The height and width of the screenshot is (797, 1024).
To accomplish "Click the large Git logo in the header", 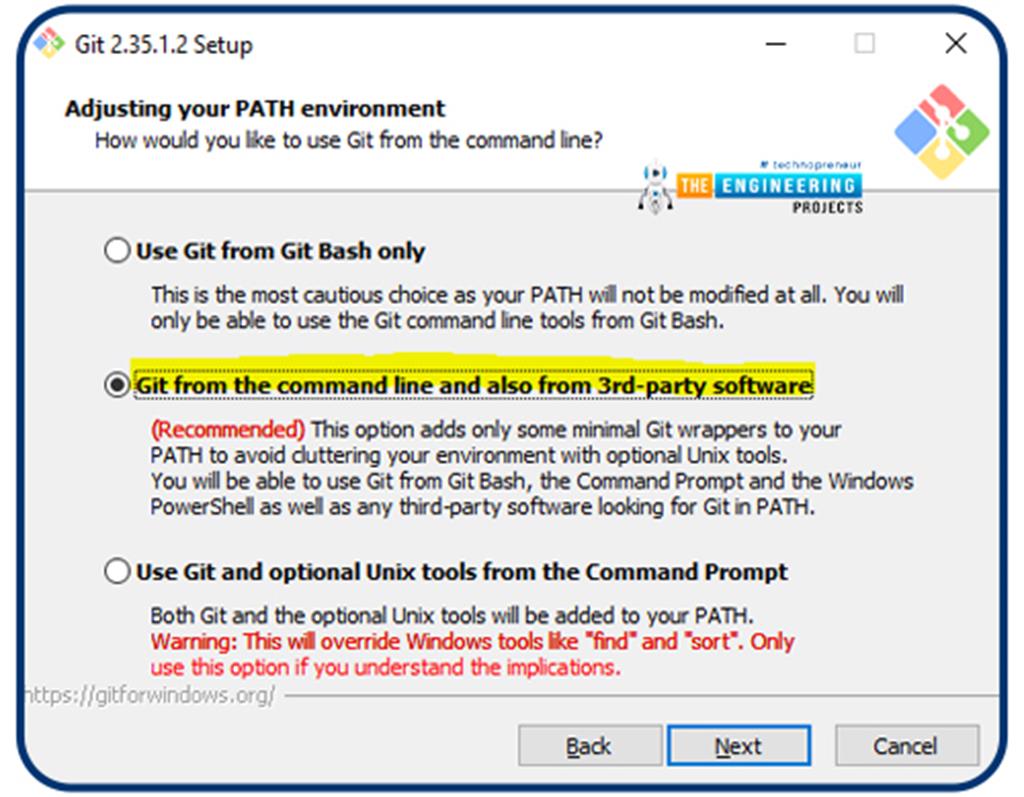I will (942, 131).
